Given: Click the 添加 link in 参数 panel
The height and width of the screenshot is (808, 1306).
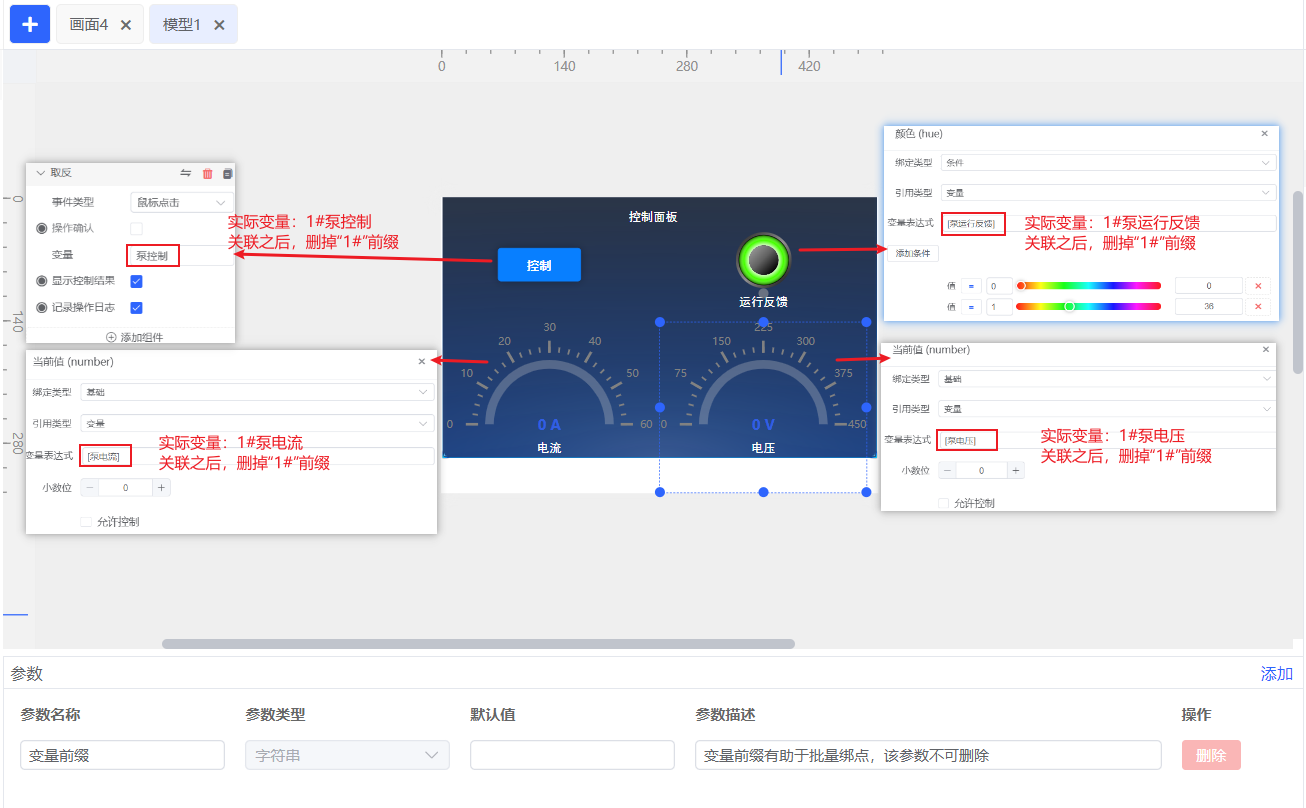Looking at the screenshot, I should pos(1276,674).
